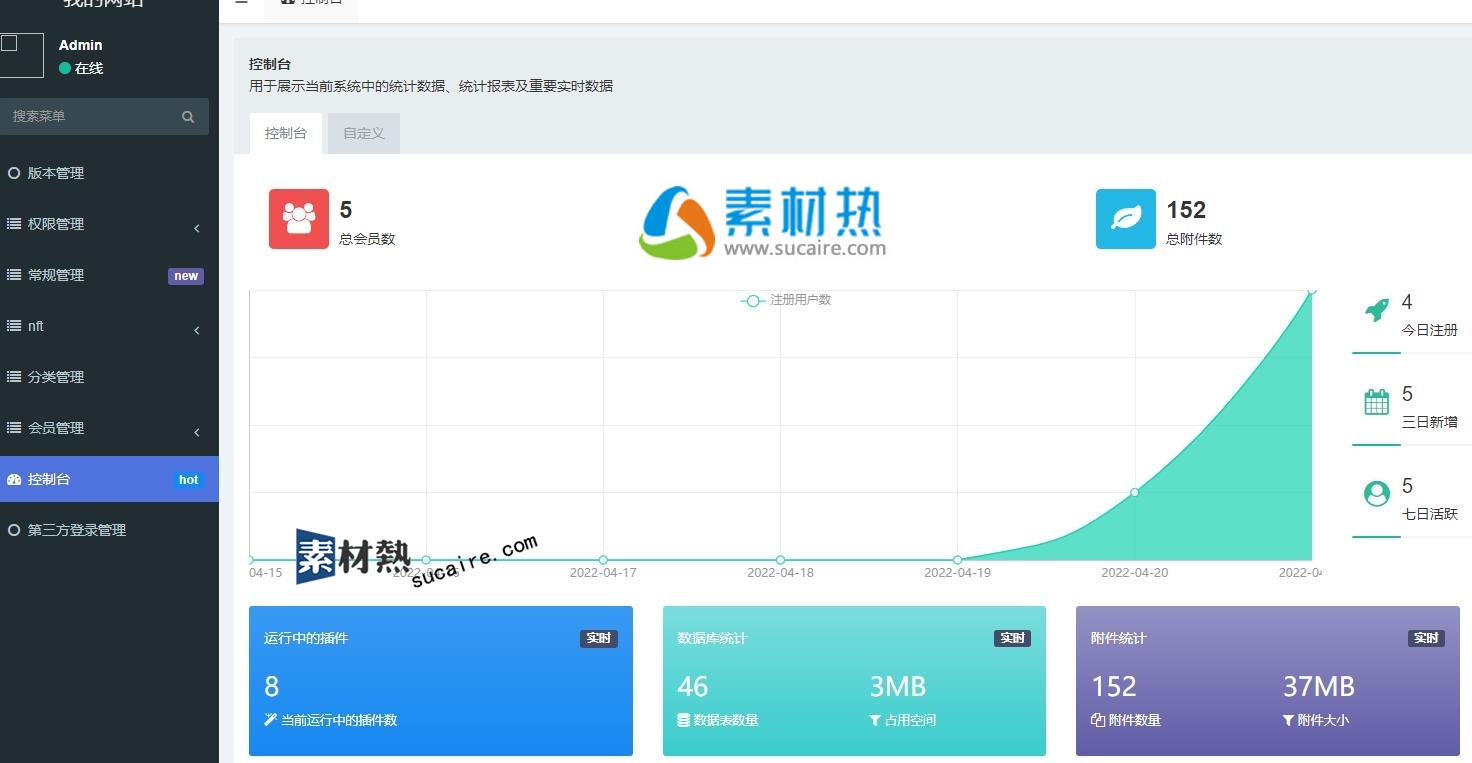
Task: Click the list icon beside 常规管理
Action: pos(14,275)
